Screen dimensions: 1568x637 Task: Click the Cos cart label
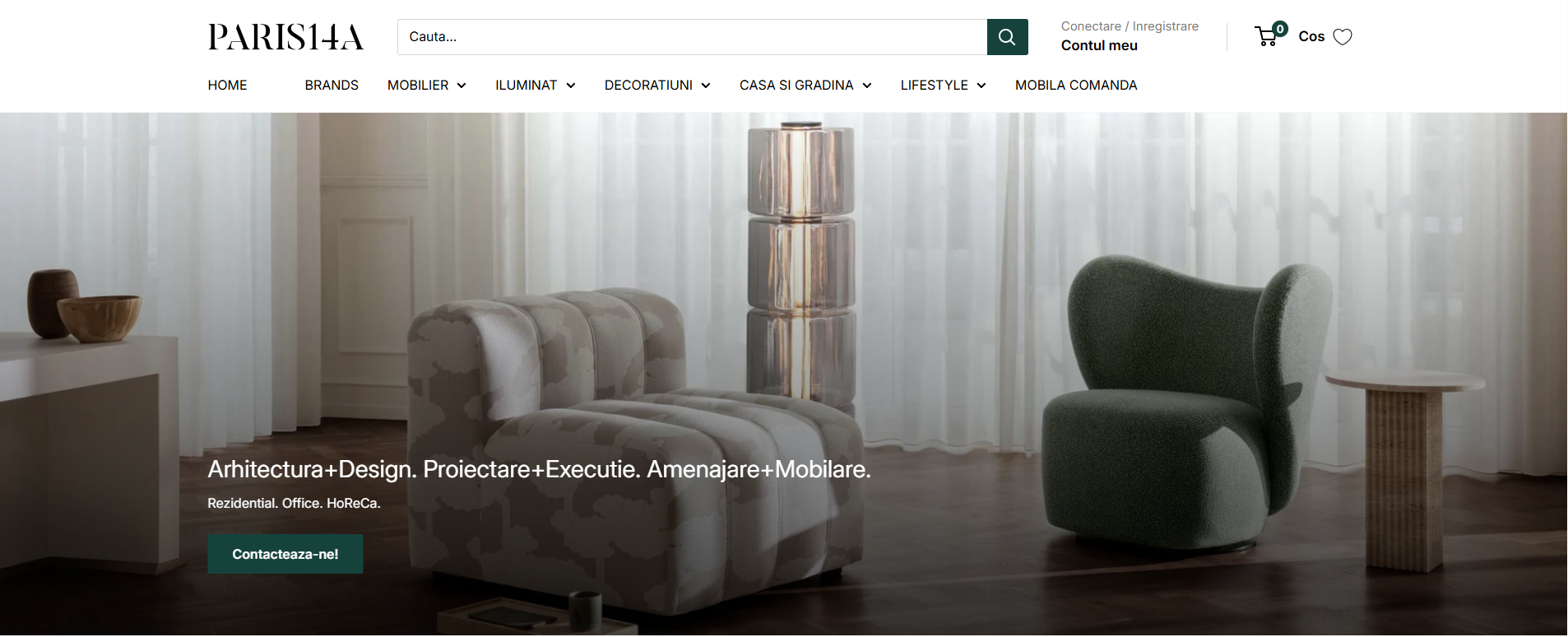click(x=1311, y=37)
